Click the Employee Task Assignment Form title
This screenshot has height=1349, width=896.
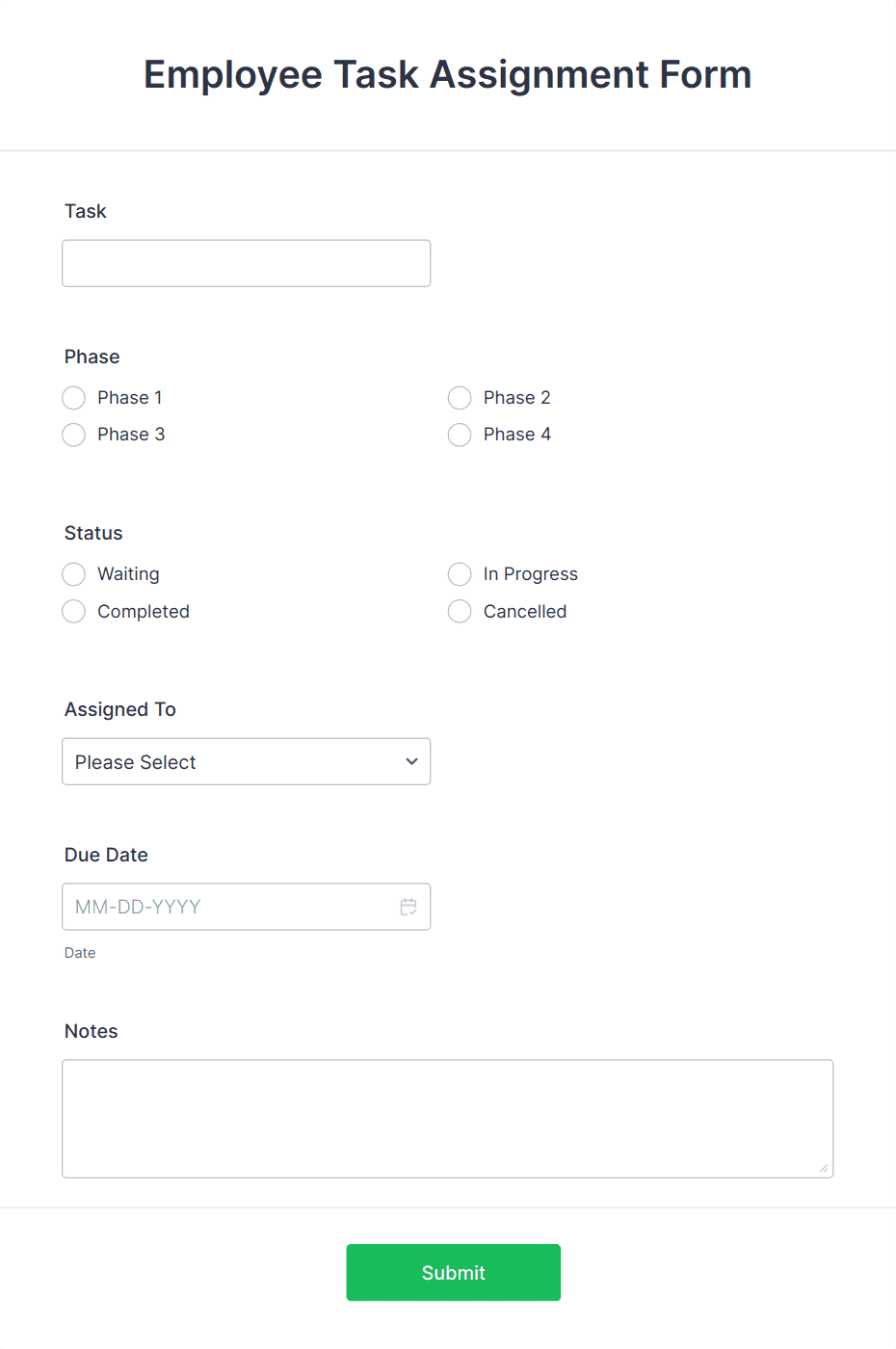[x=447, y=74]
